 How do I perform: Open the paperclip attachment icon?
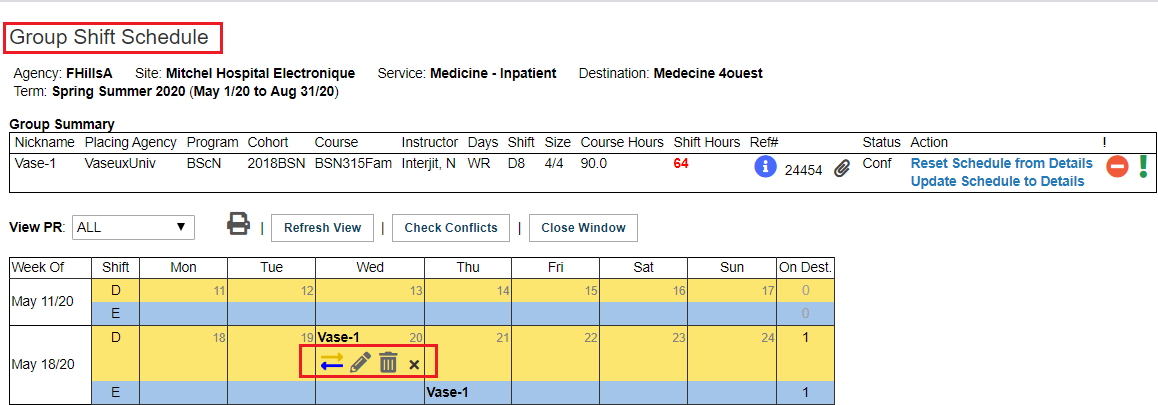841,170
